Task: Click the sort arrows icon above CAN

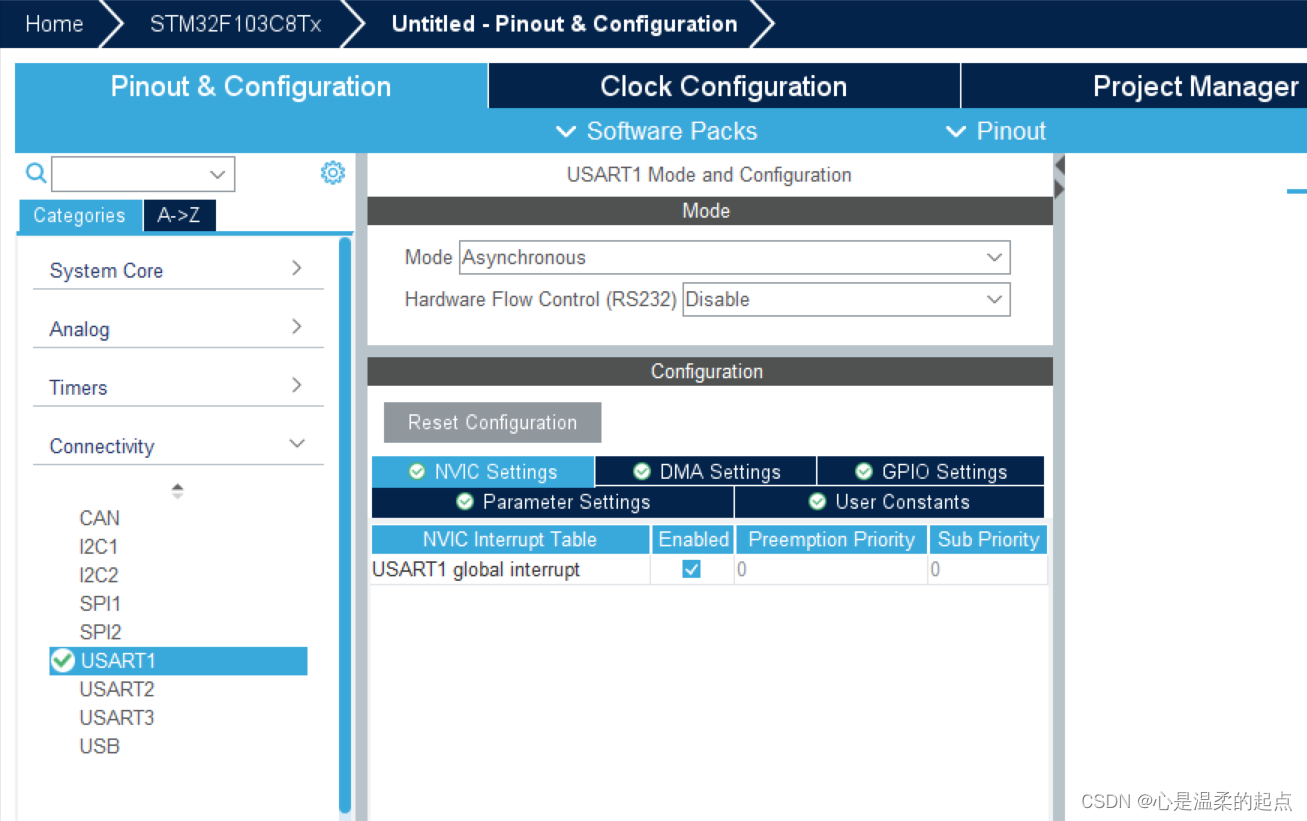Action: pyautogui.click(x=177, y=491)
